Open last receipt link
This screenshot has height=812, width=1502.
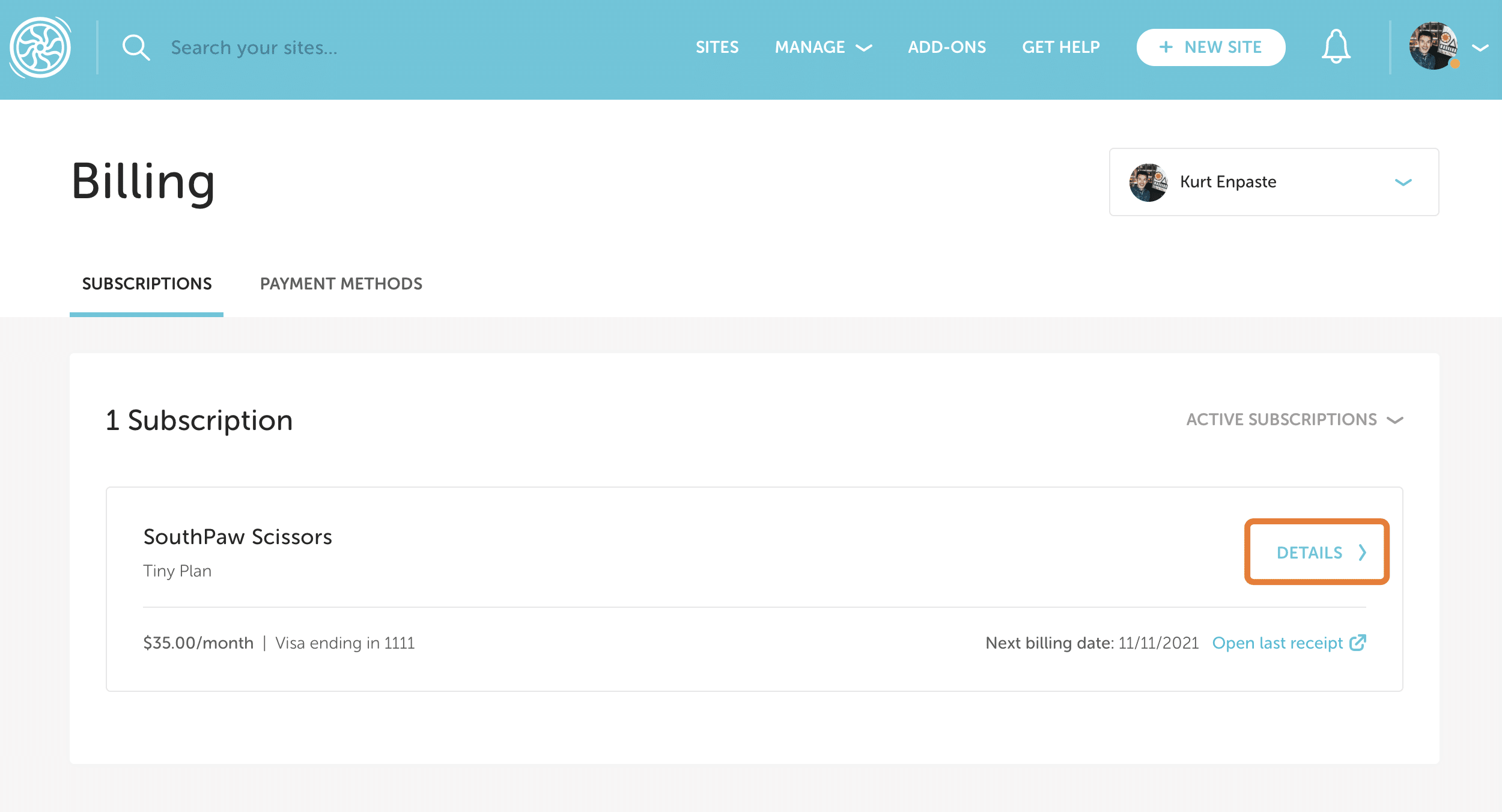click(1277, 643)
